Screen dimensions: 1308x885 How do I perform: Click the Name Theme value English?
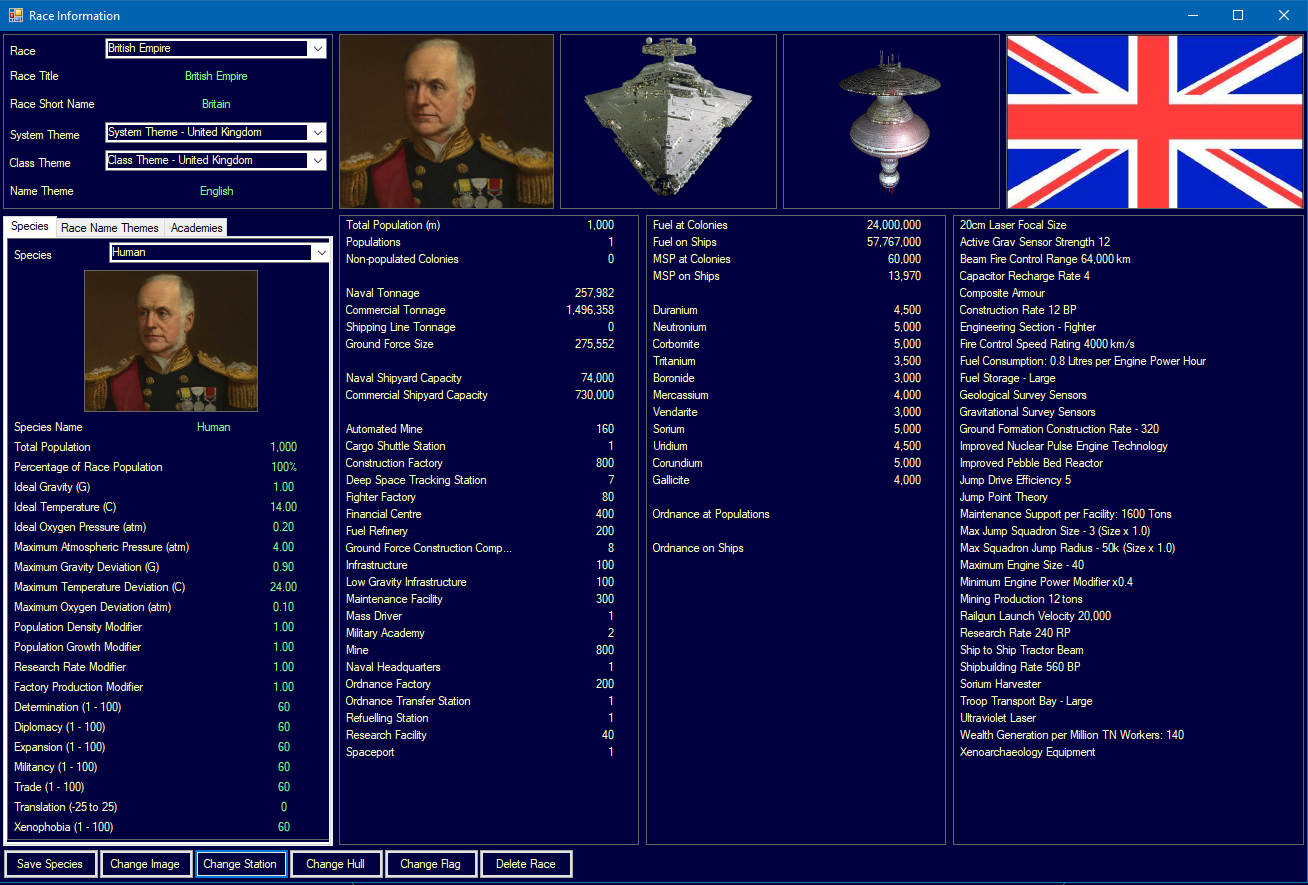tap(216, 191)
